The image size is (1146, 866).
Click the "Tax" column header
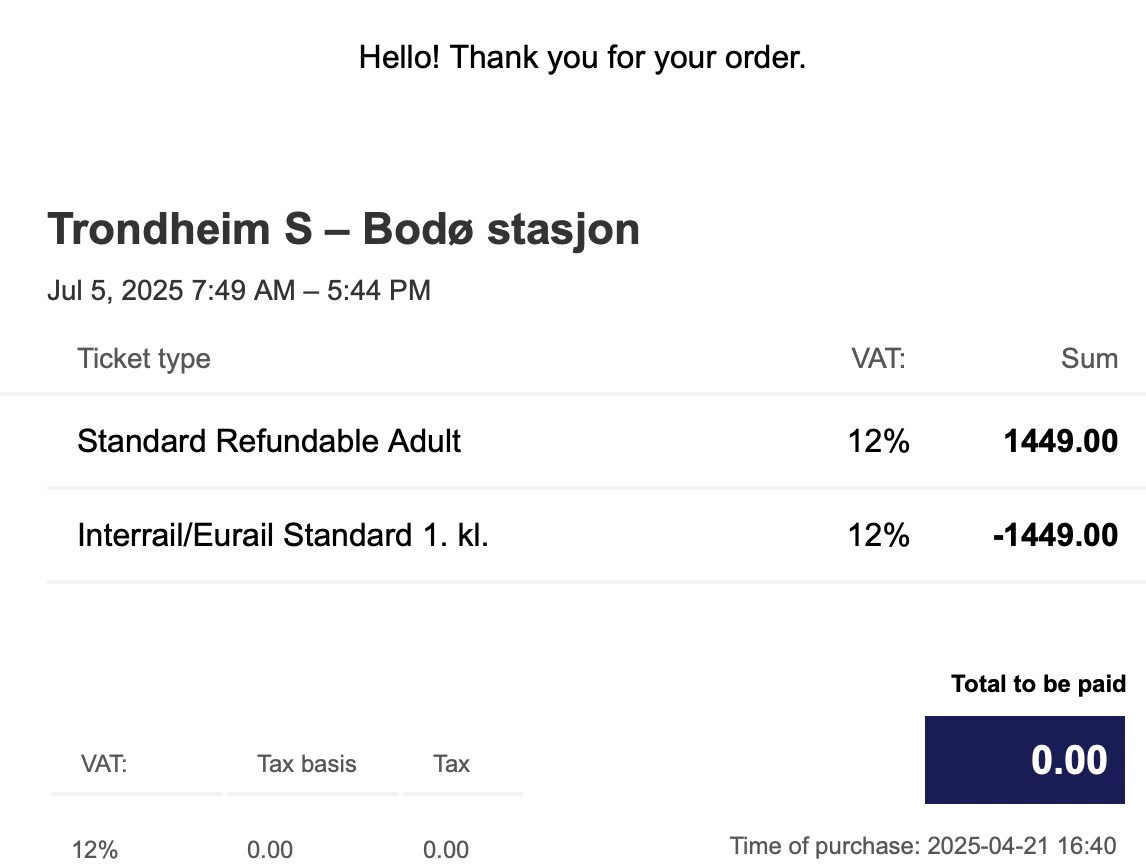(x=452, y=764)
